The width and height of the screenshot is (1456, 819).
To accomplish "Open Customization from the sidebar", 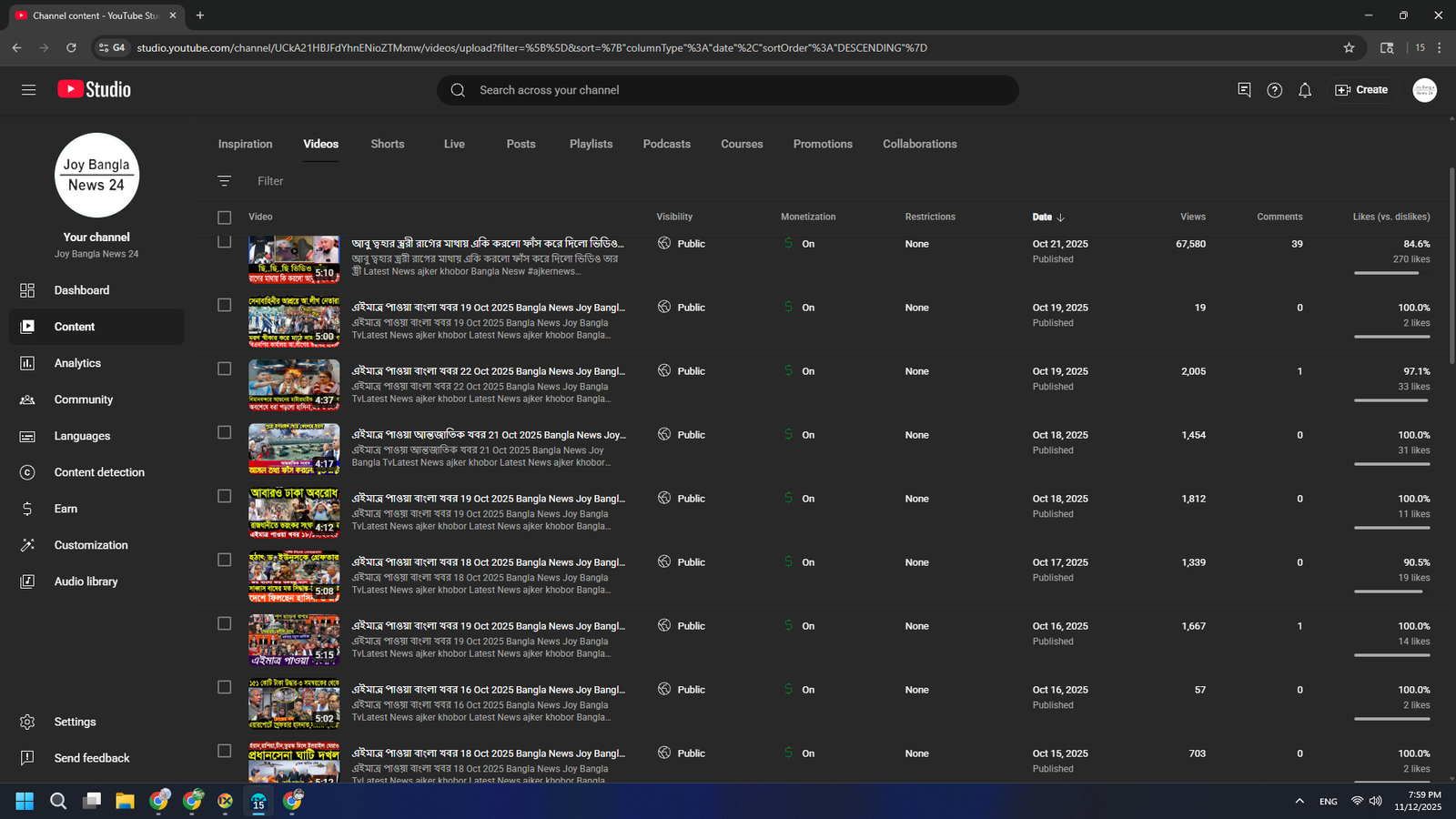I will 91,545.
